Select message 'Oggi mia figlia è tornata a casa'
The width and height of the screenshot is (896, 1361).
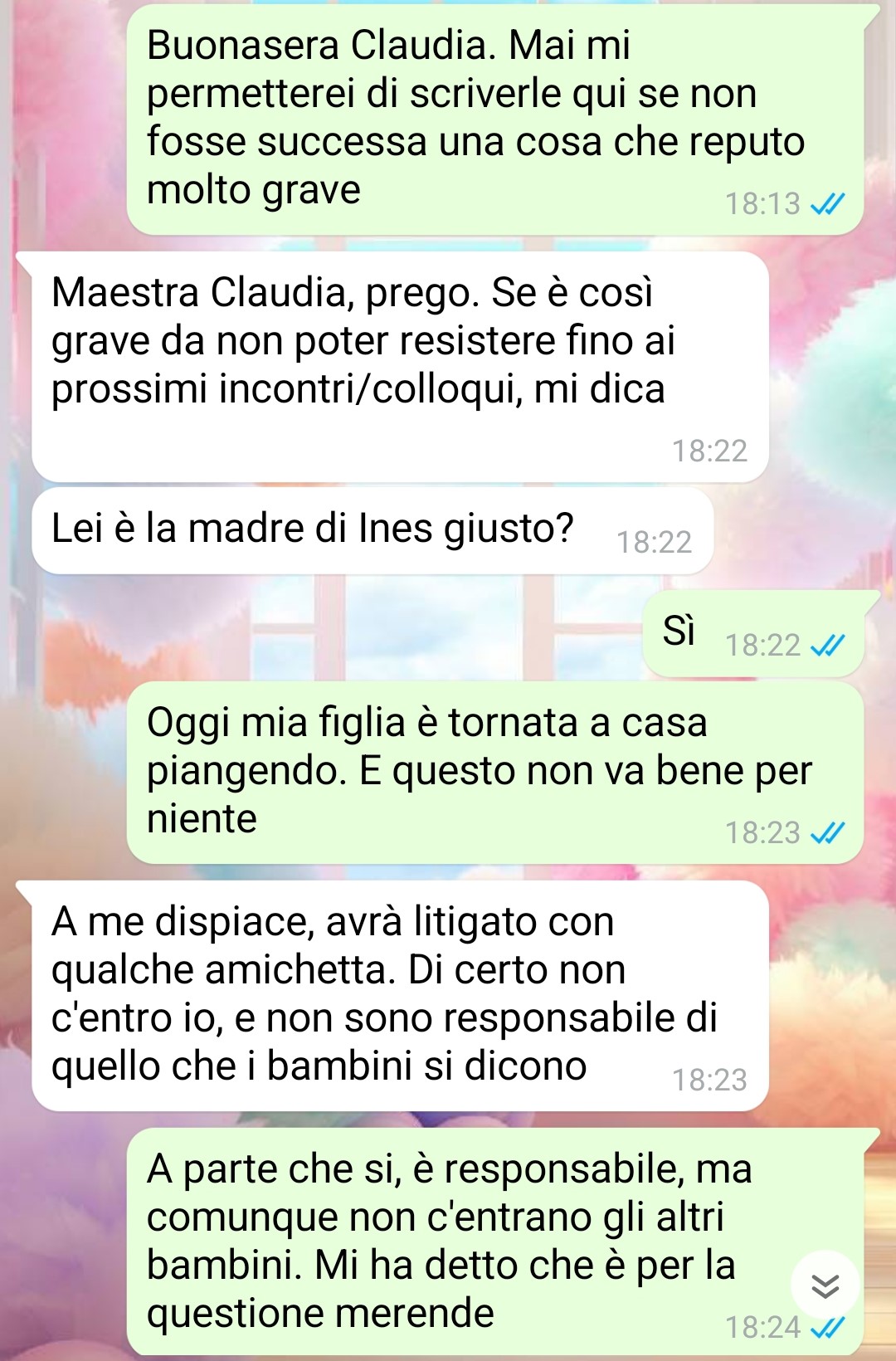[x=495, y=773]
